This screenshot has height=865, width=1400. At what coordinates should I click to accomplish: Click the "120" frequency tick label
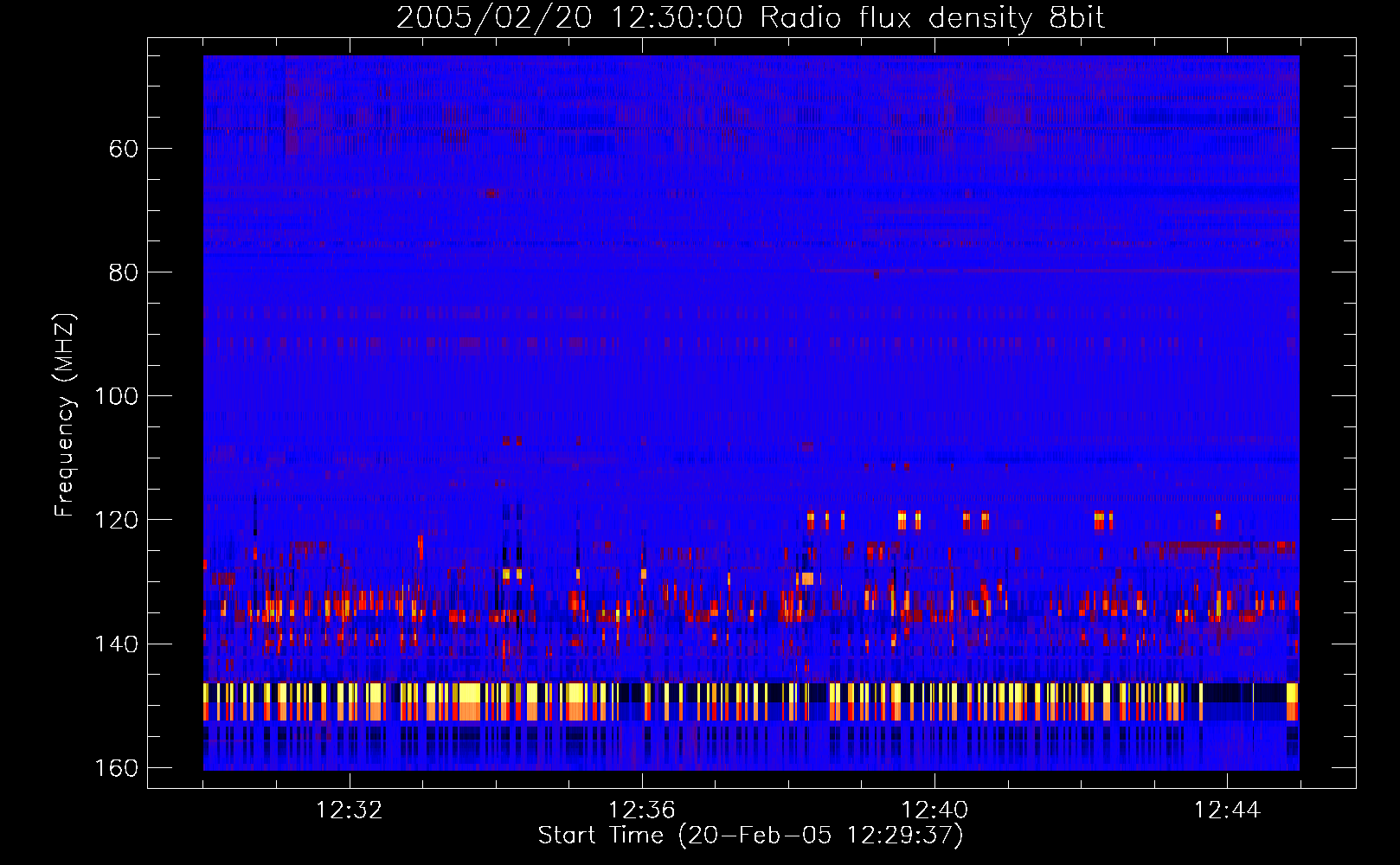click(x=116, y=520)
